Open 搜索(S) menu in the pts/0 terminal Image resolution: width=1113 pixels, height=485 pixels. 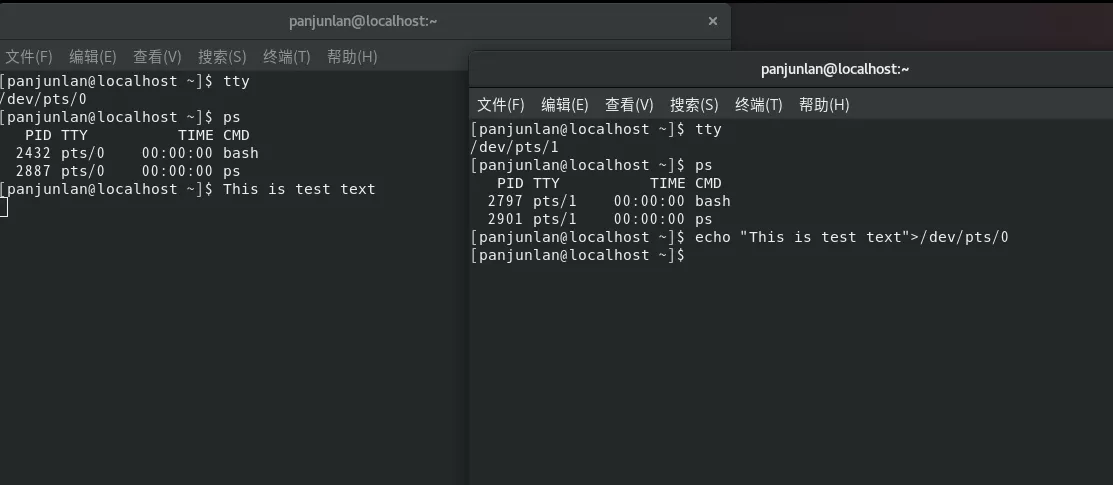pyautogui.click(x=222, y=57)
